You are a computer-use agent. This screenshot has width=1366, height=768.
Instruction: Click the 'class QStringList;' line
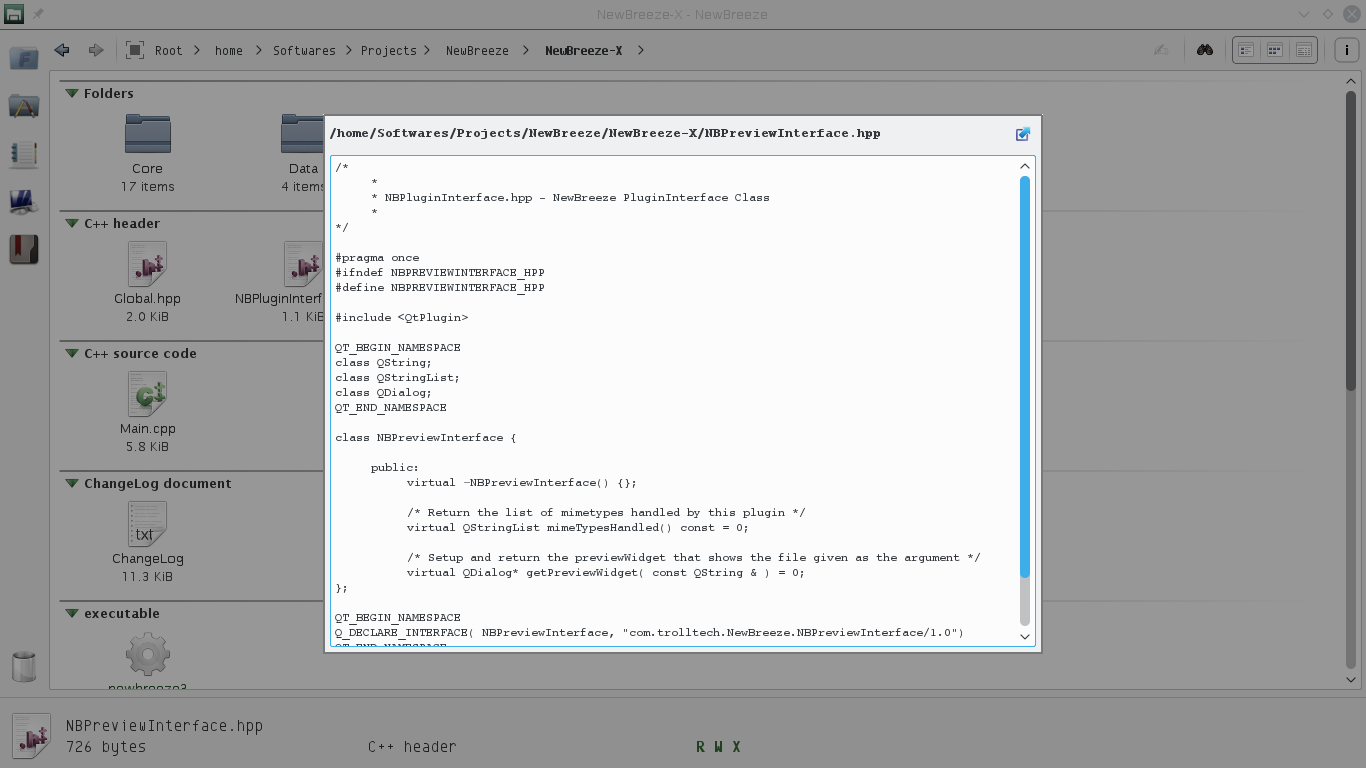pyautogui.click(x=397, y=377)
